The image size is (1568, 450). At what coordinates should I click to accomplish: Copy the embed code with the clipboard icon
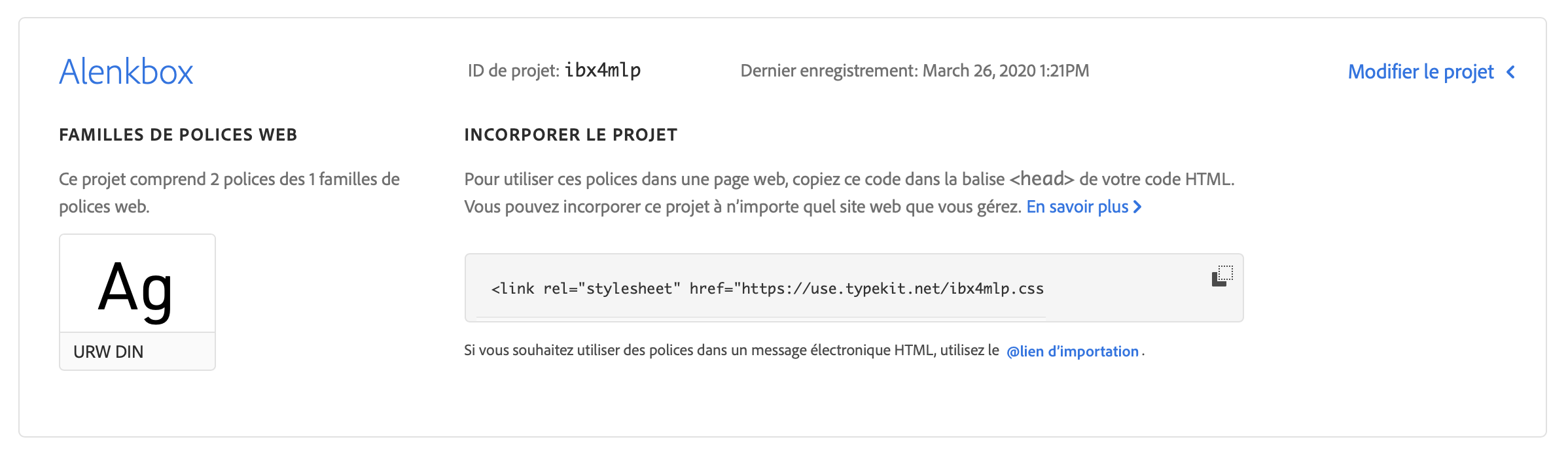1222,276
